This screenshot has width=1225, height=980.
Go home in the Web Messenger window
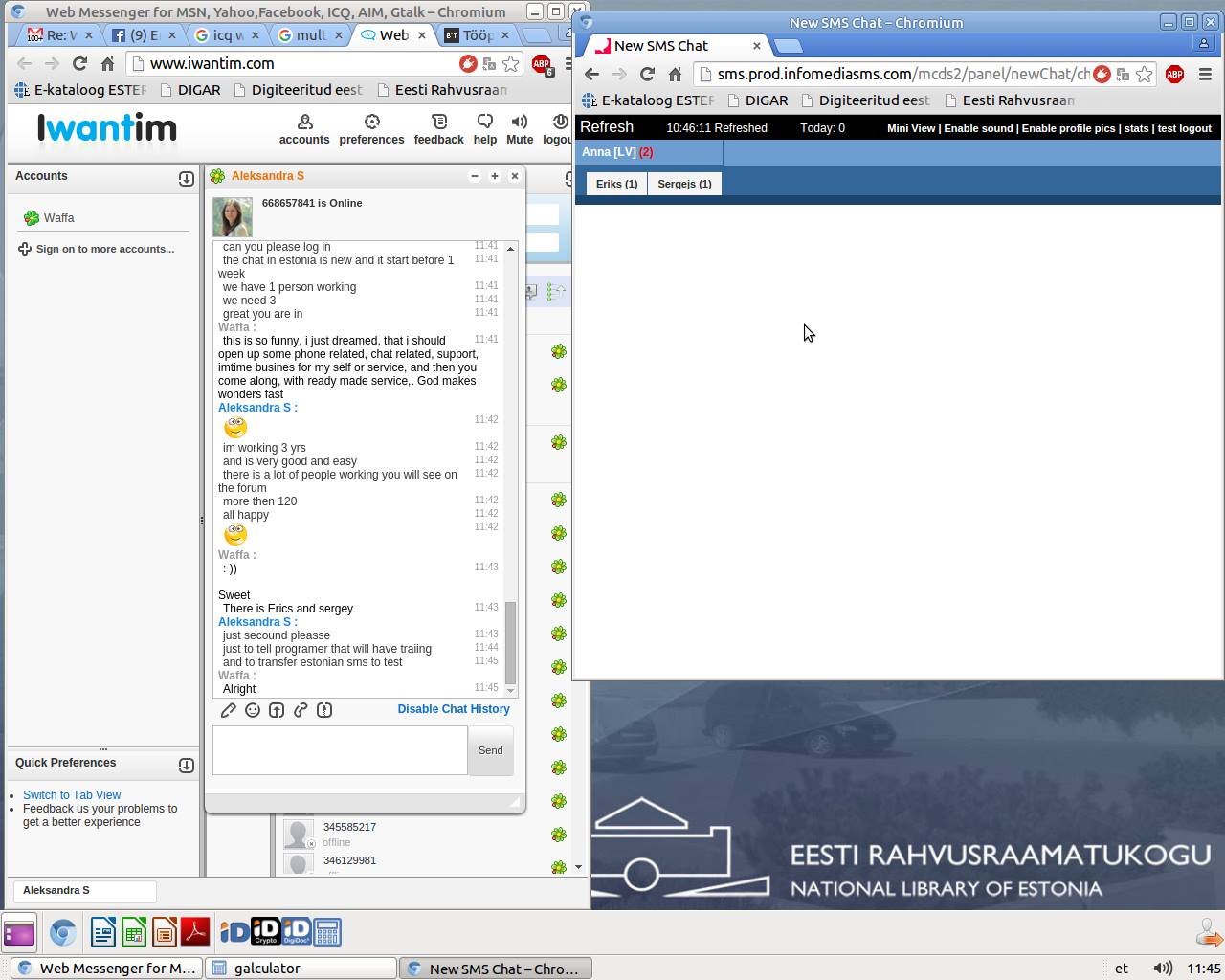coord(107,64)
